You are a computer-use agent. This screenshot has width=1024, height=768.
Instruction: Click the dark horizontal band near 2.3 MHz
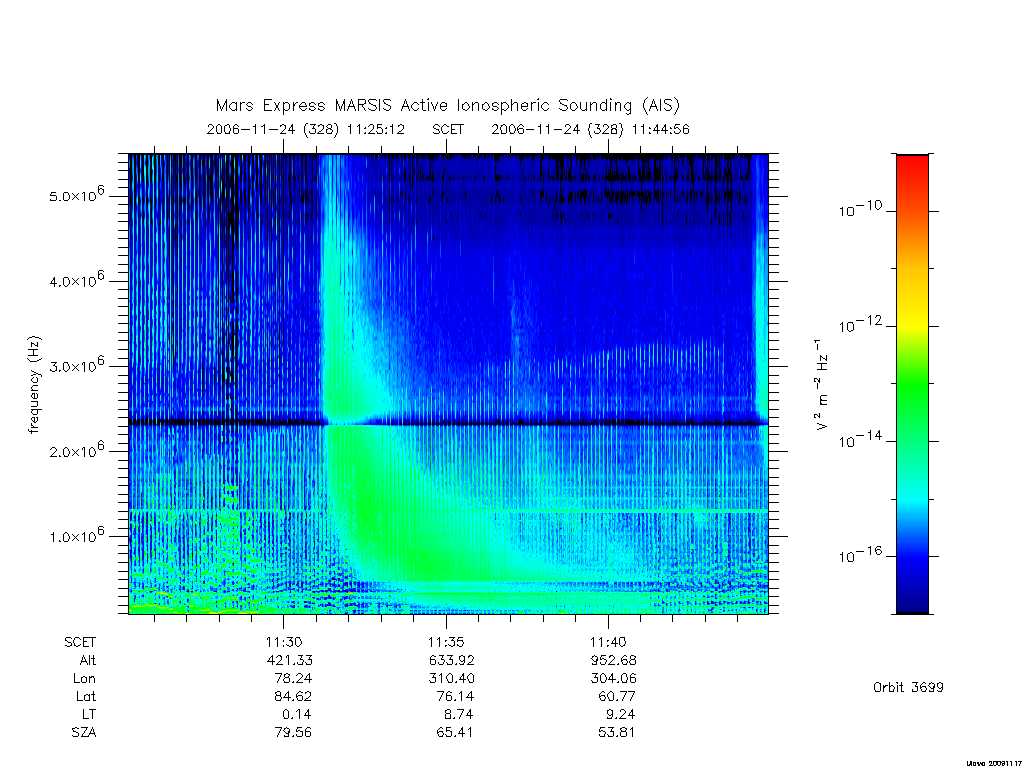[x=448, y=423]
